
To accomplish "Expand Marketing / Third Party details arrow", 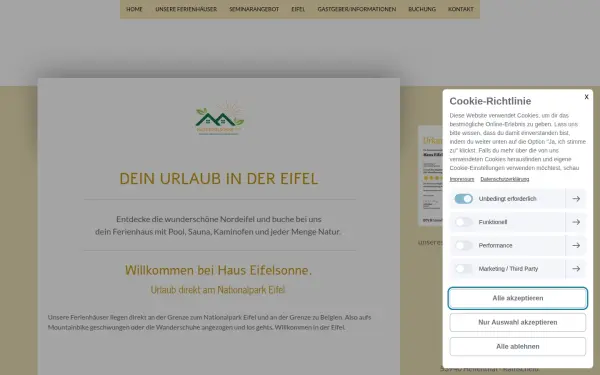I will tap(576, 269).
